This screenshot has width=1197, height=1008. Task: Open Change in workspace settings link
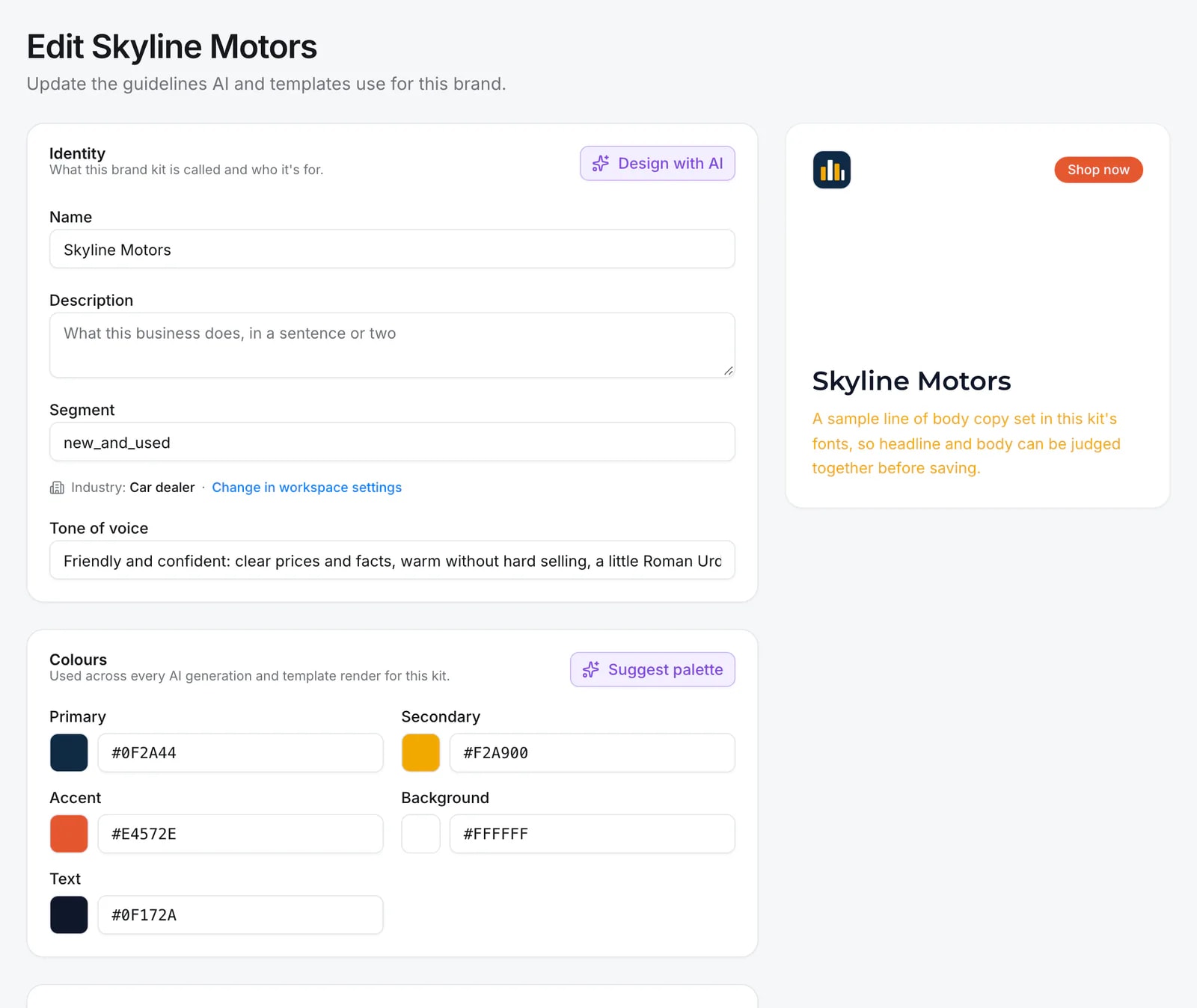tap(307, 488)
